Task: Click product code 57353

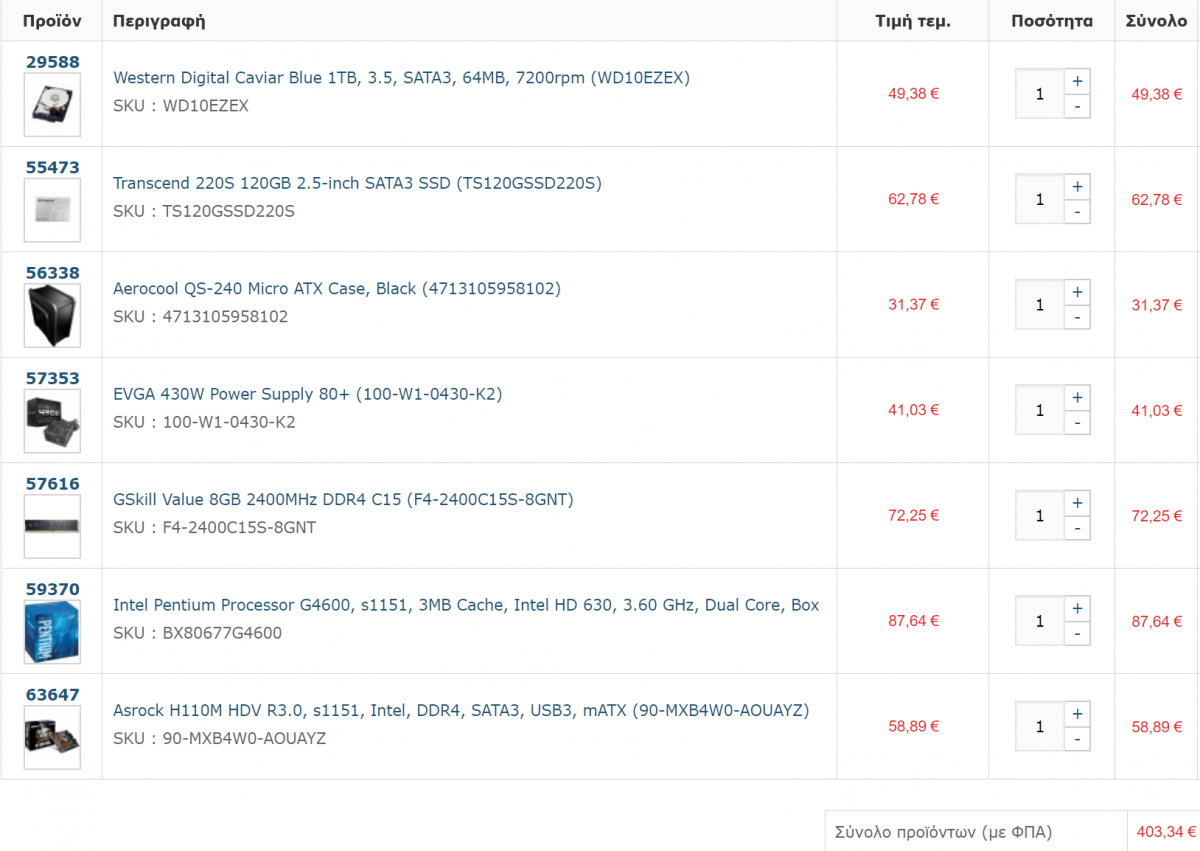Action: 52,378
